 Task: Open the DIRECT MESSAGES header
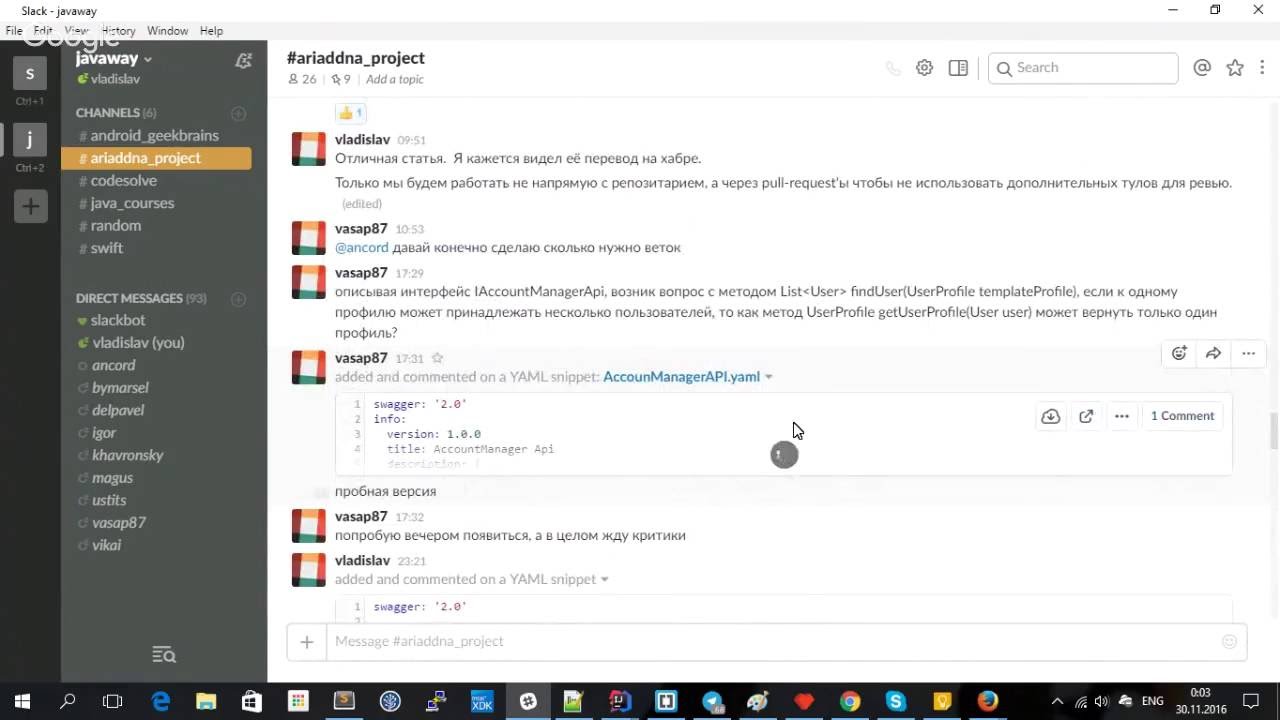[x=141, y=298]
